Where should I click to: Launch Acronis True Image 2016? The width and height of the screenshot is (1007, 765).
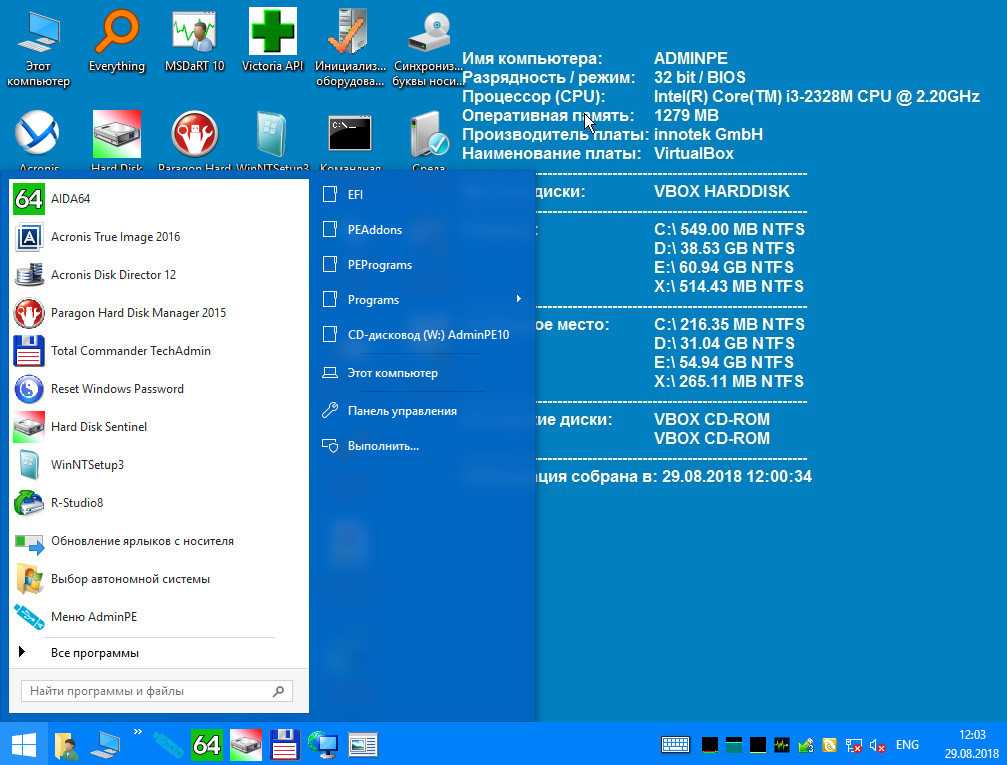[x=115, y=237]
